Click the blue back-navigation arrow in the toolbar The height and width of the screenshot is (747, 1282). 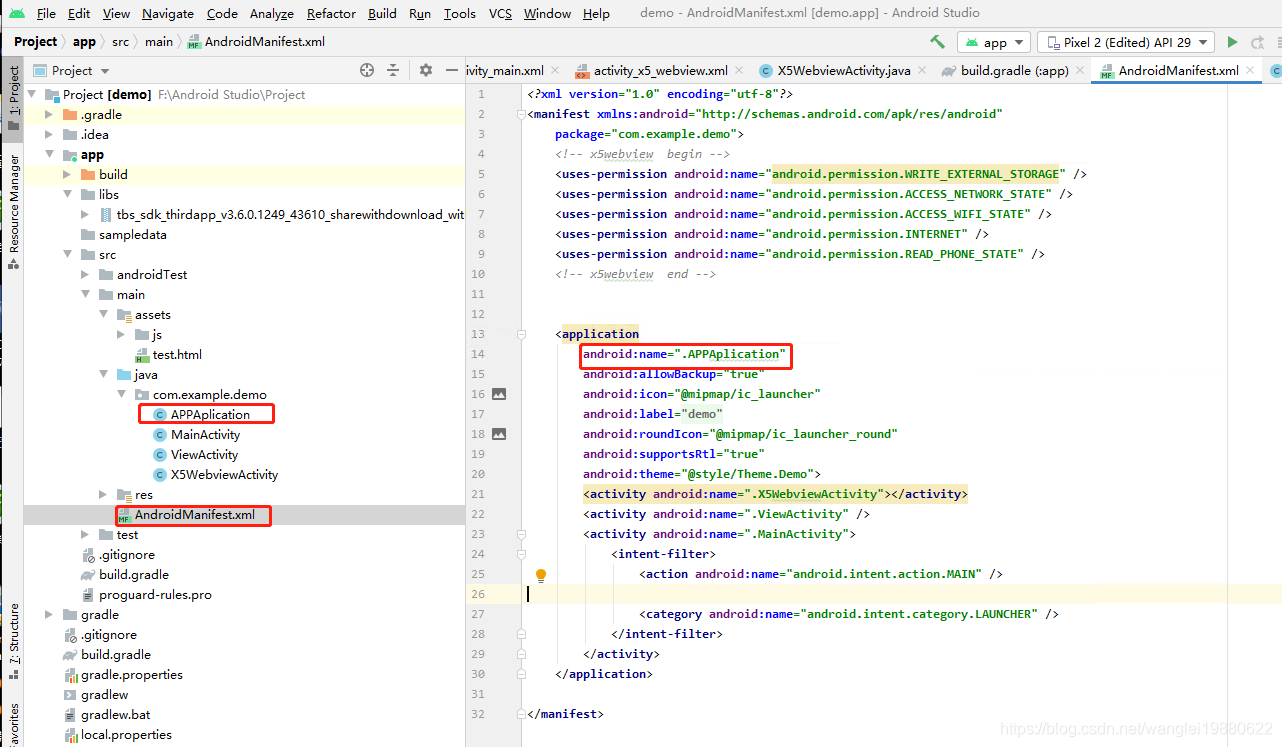pos(937,42)
